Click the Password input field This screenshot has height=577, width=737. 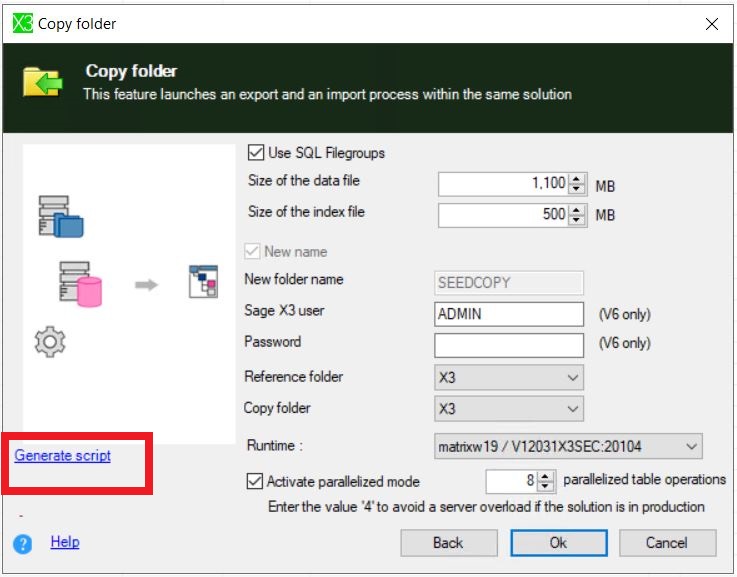(509, 345)
